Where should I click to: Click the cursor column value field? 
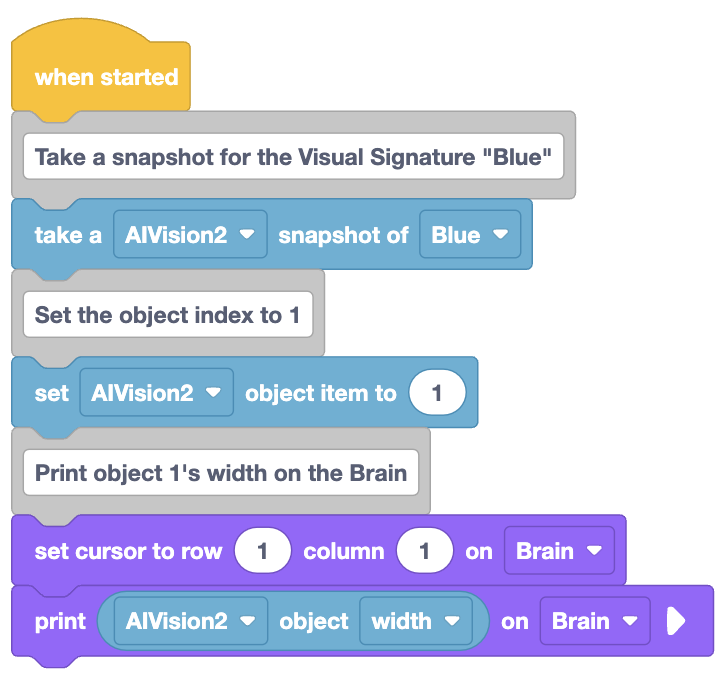(424, 550)
